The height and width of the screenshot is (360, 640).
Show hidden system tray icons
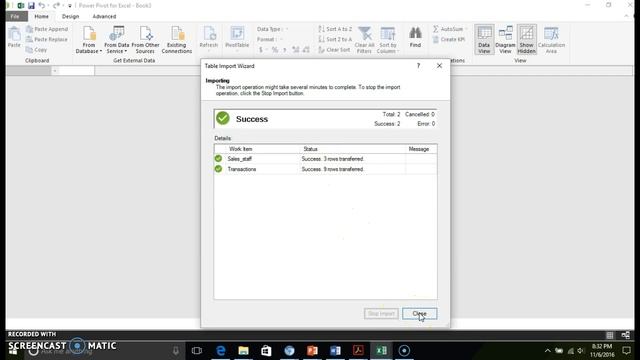(548, 351)
